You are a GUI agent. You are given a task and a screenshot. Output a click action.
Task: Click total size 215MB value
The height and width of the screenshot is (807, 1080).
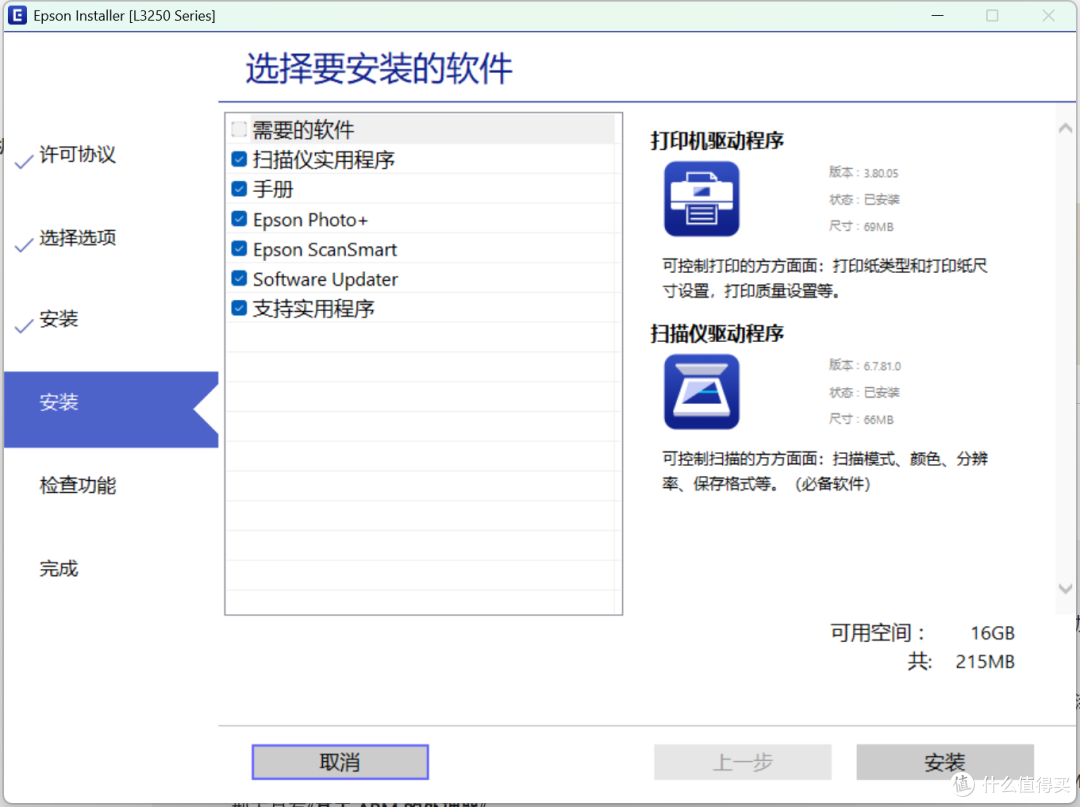[x=985, y=662]
